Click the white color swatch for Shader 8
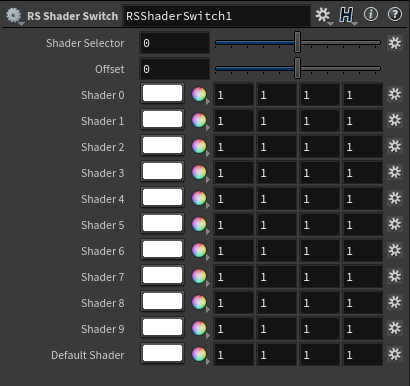This screenshot has width=410, height=386. (162, 302)
